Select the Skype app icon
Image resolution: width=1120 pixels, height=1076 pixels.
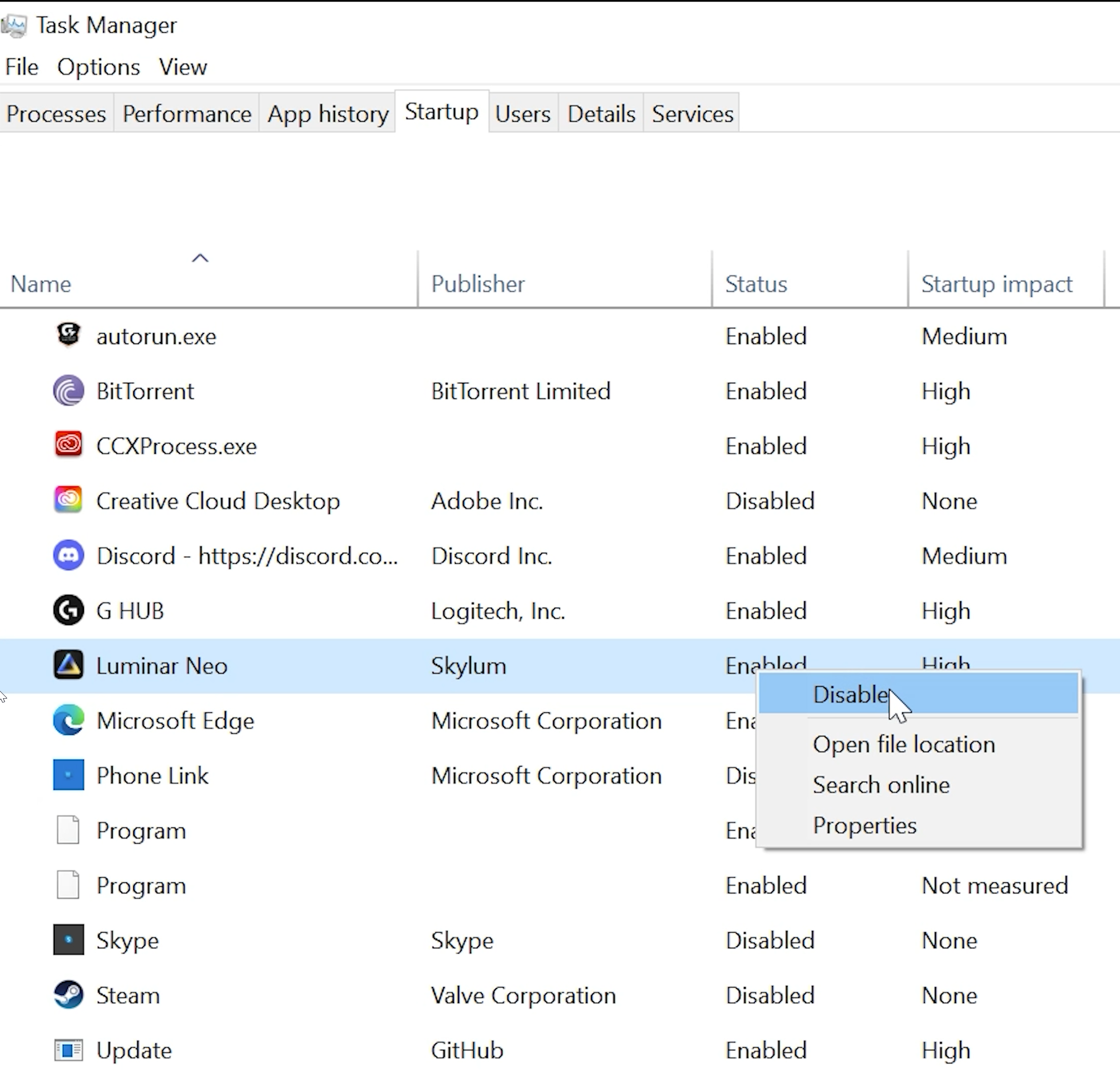(68, 940)
